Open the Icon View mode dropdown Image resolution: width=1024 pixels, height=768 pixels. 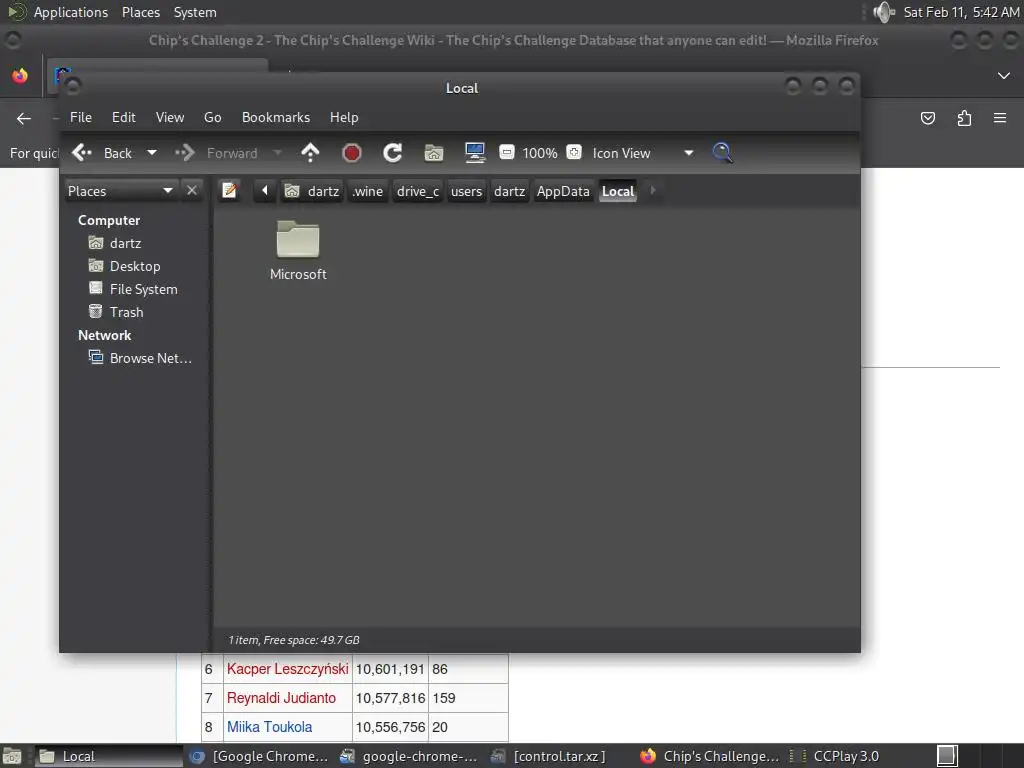(643, 153)
